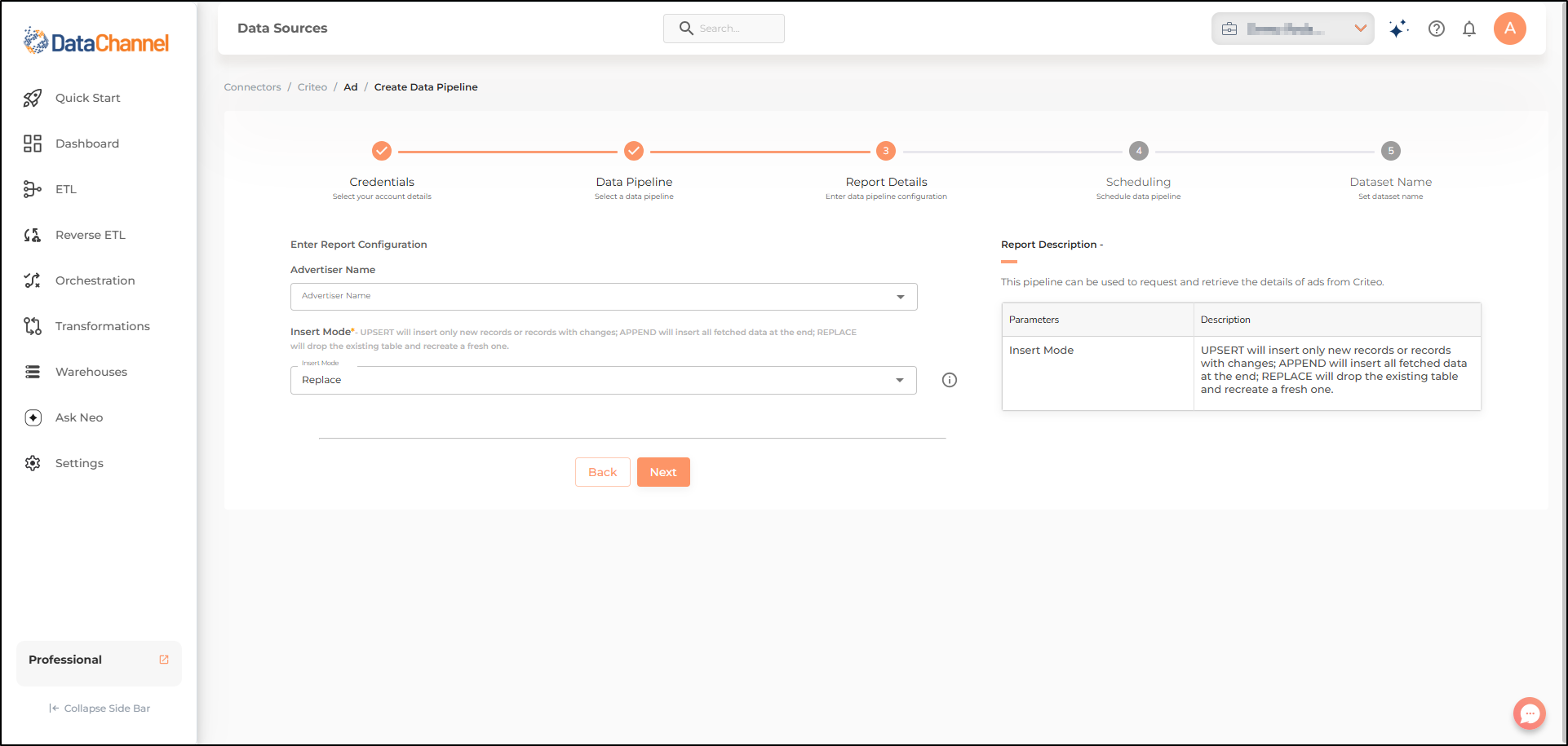
Task: Open the AI sparkle assistant icon
Action: 1398,29
